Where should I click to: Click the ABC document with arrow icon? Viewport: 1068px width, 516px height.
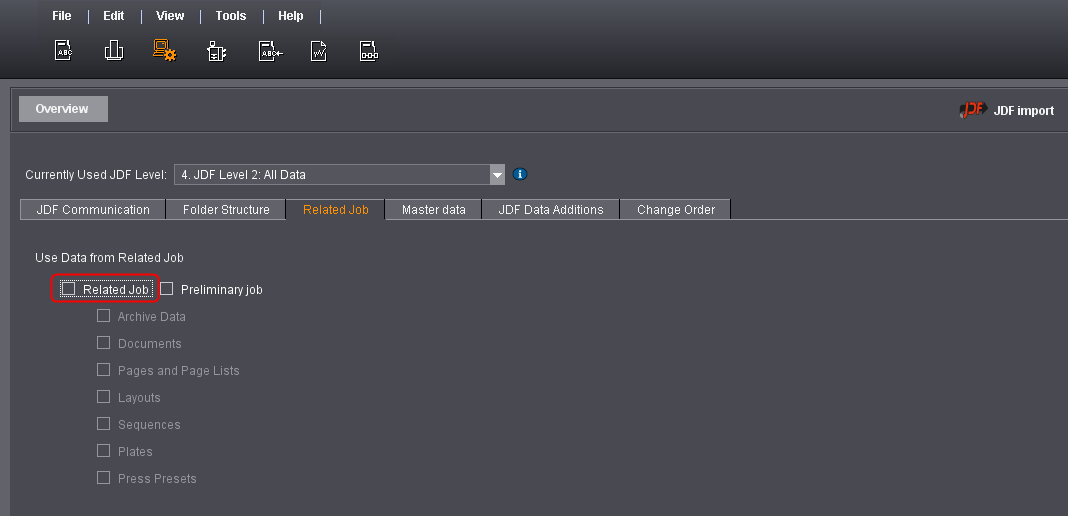click(269, 51)
